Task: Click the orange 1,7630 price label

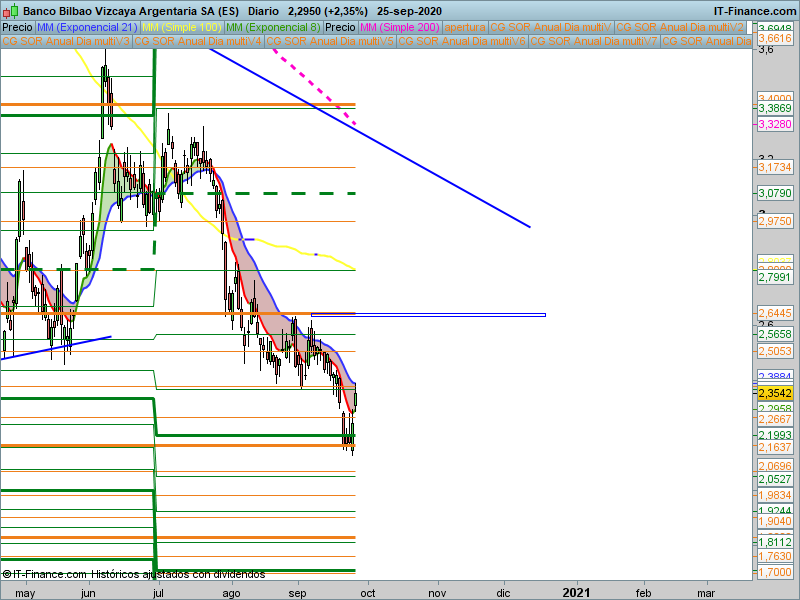Action: (775, 557)
